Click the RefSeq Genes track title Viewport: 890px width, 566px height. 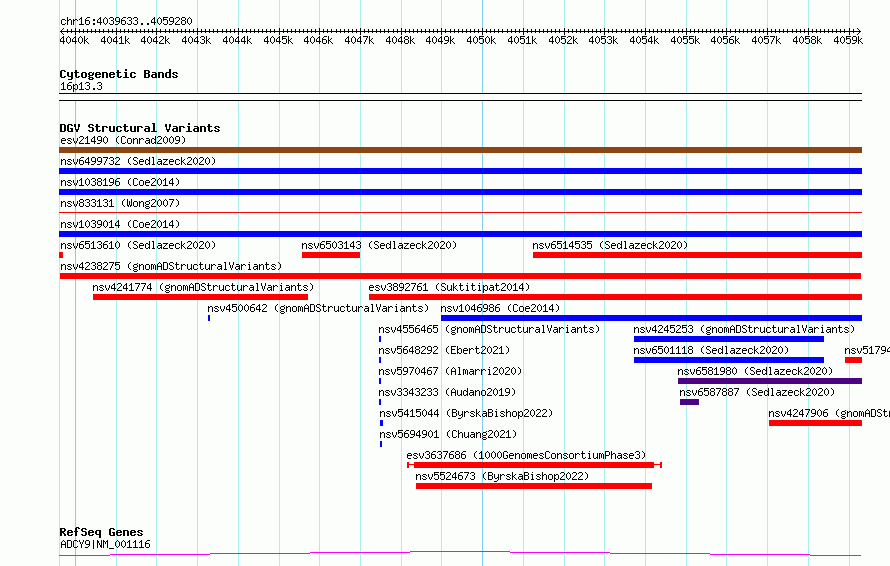(102, 532)
